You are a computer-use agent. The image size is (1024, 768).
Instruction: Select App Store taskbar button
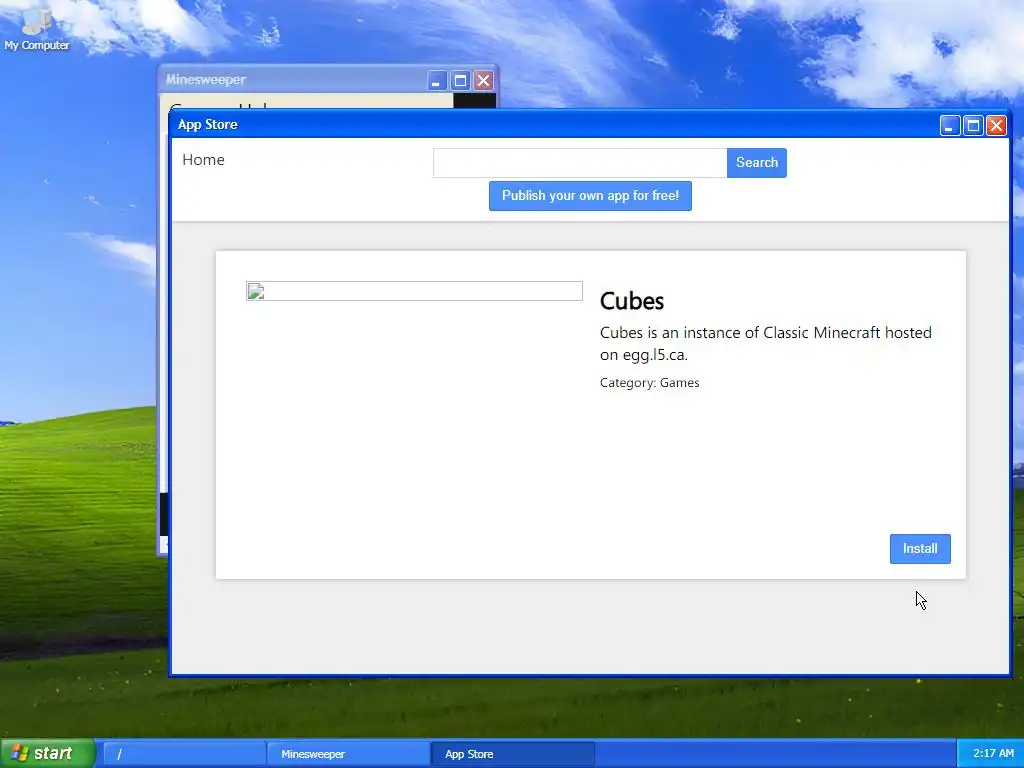point(513,754)
